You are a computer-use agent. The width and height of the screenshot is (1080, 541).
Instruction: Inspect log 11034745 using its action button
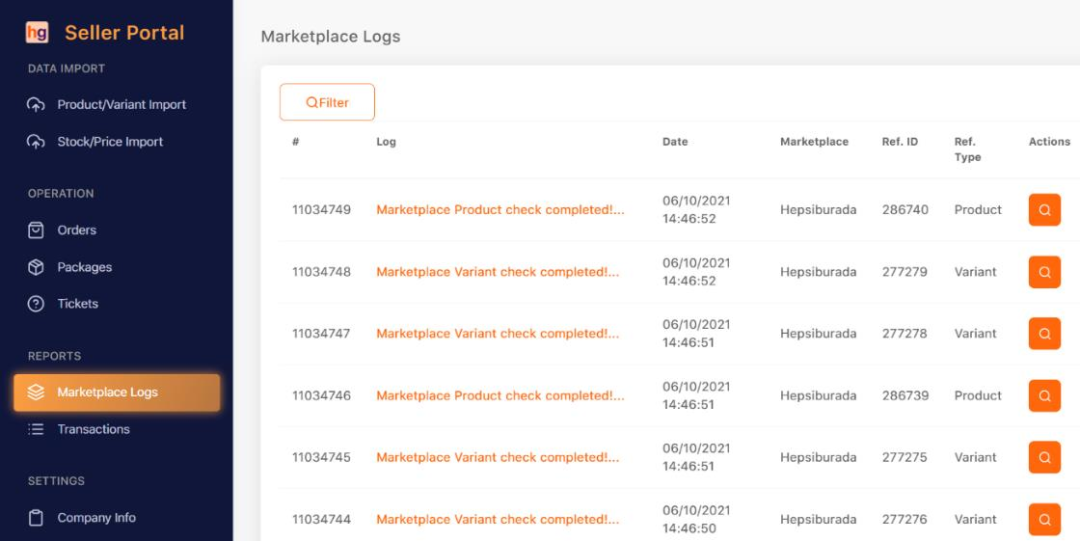(x=1044, y=458)
